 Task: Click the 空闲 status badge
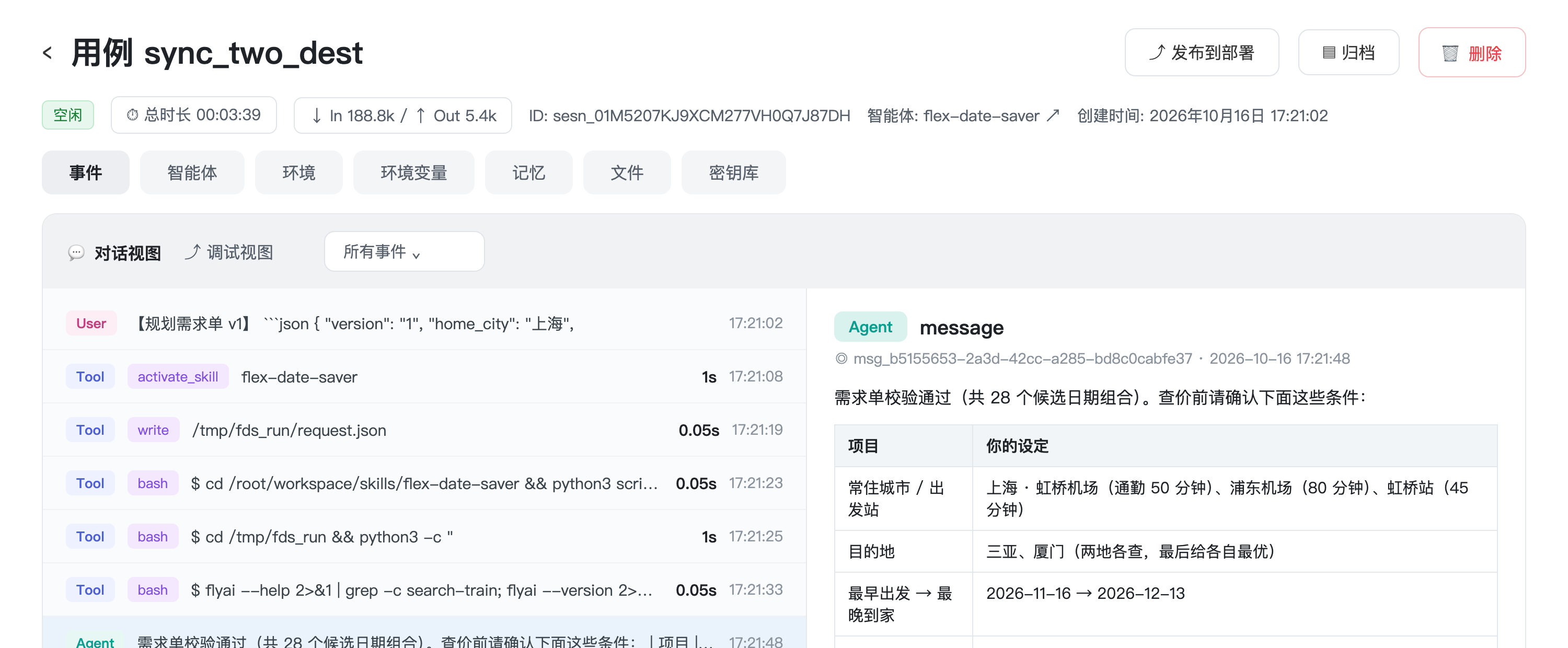coord(67,115)
